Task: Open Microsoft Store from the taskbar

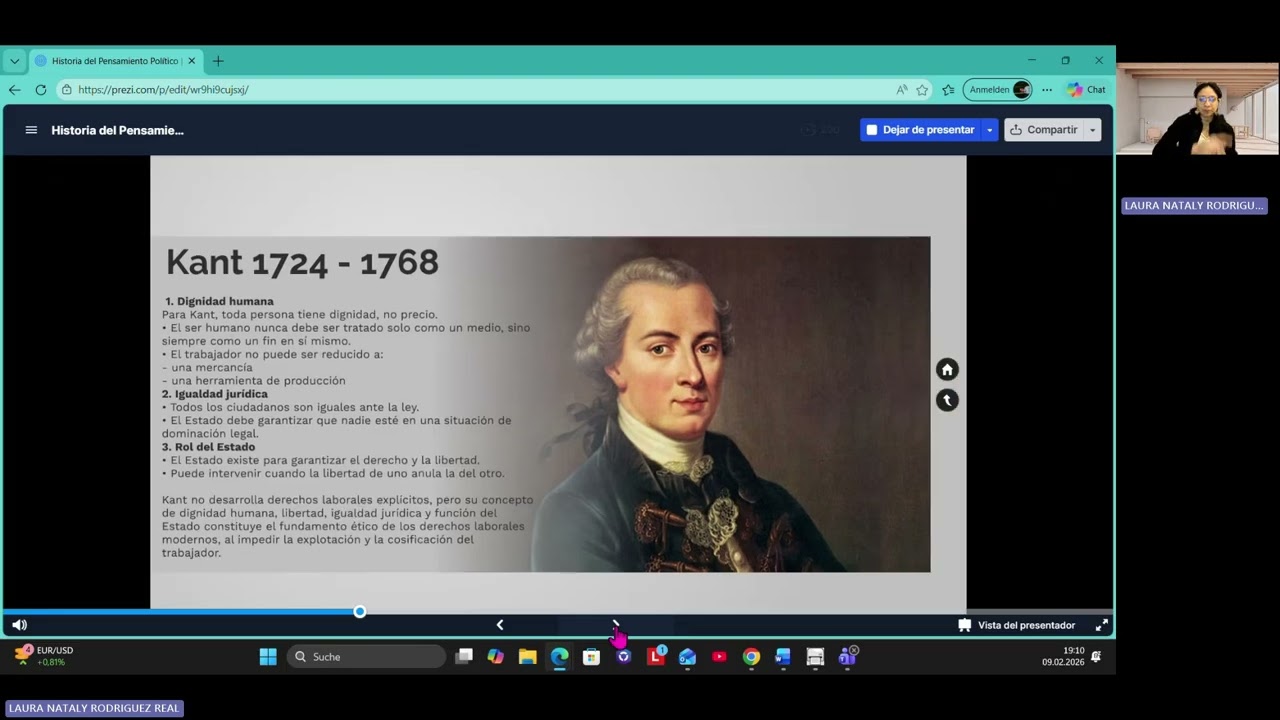Action: pyautogui.click(x=592, y=656)
